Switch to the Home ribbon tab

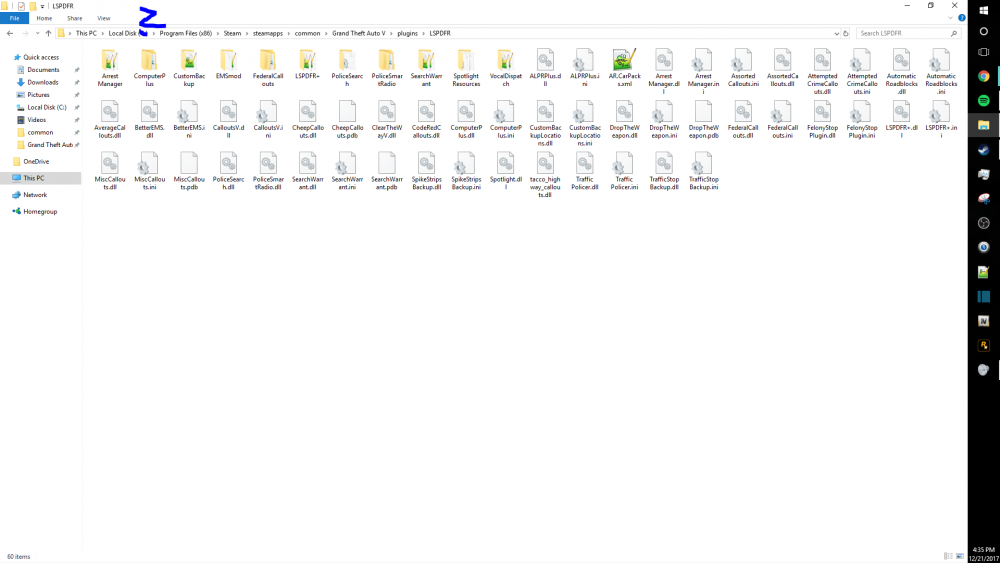pos(44,18)
